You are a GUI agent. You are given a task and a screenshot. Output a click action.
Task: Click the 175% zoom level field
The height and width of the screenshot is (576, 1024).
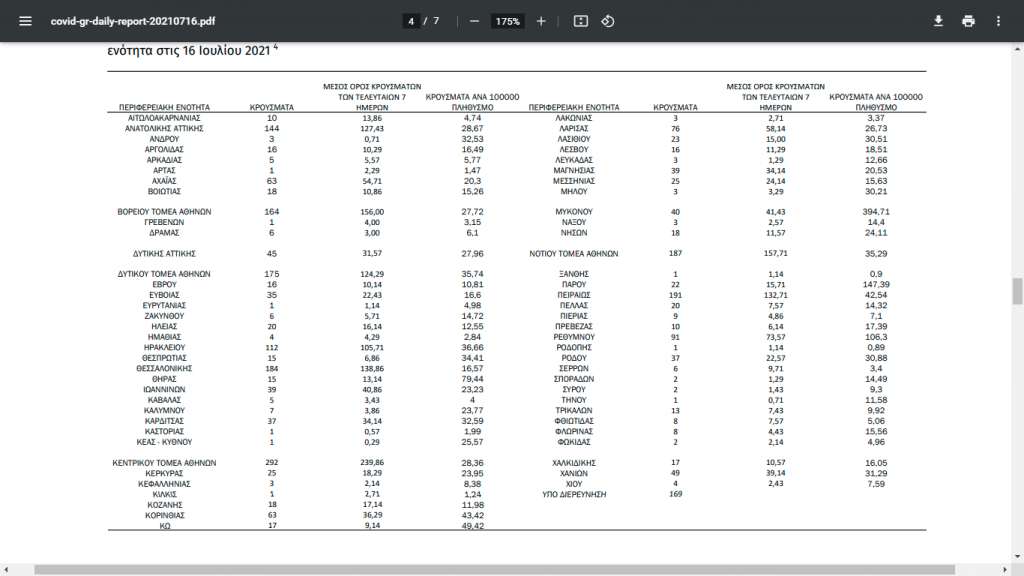pos(507,21)
